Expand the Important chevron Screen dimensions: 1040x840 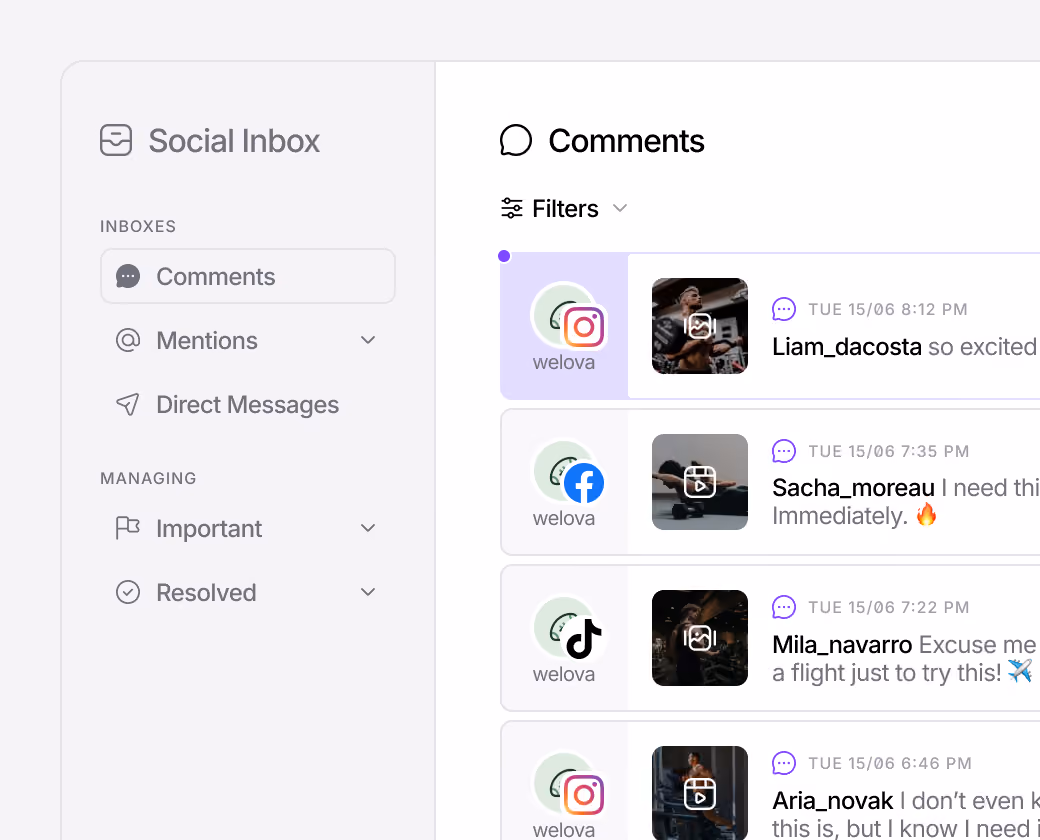[368, 528]
